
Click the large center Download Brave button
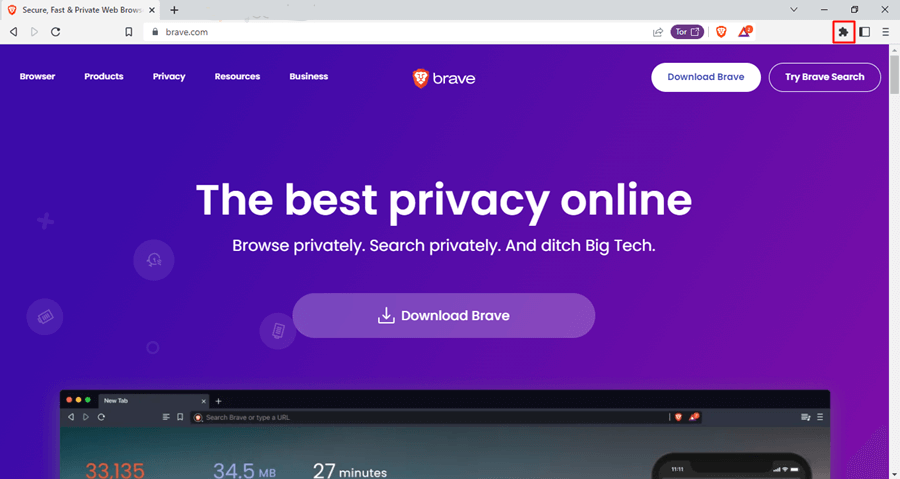coord(444,316)
